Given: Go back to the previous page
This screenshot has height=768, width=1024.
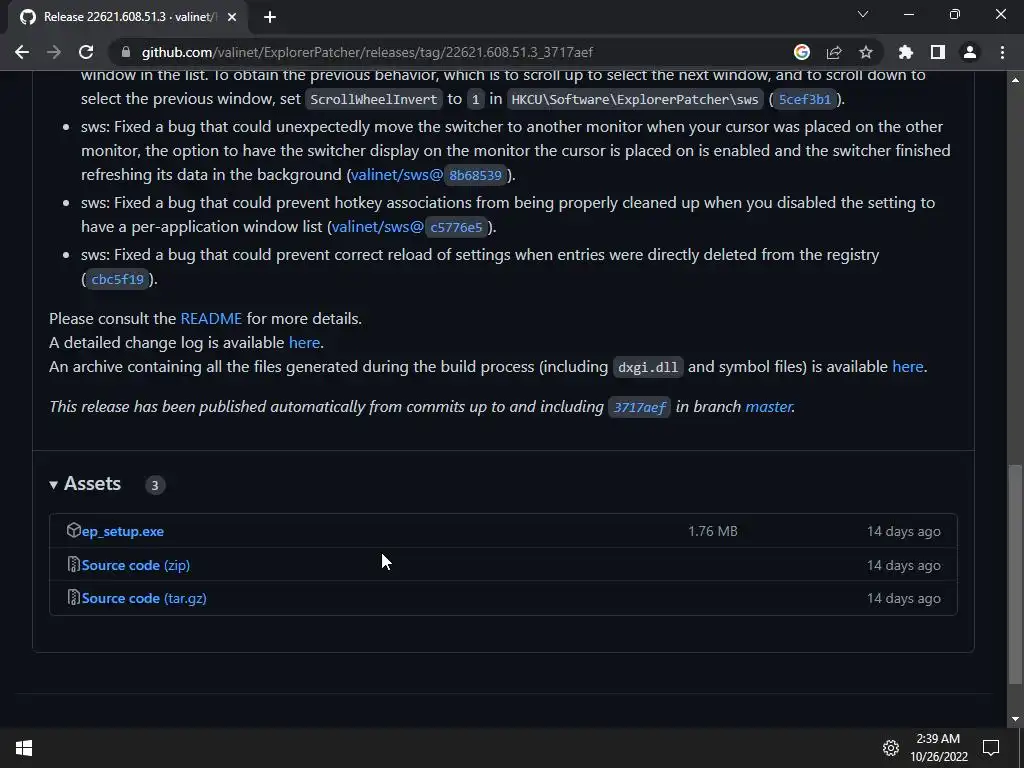Looking at the screenshot, I should click(x=22, y=52).
